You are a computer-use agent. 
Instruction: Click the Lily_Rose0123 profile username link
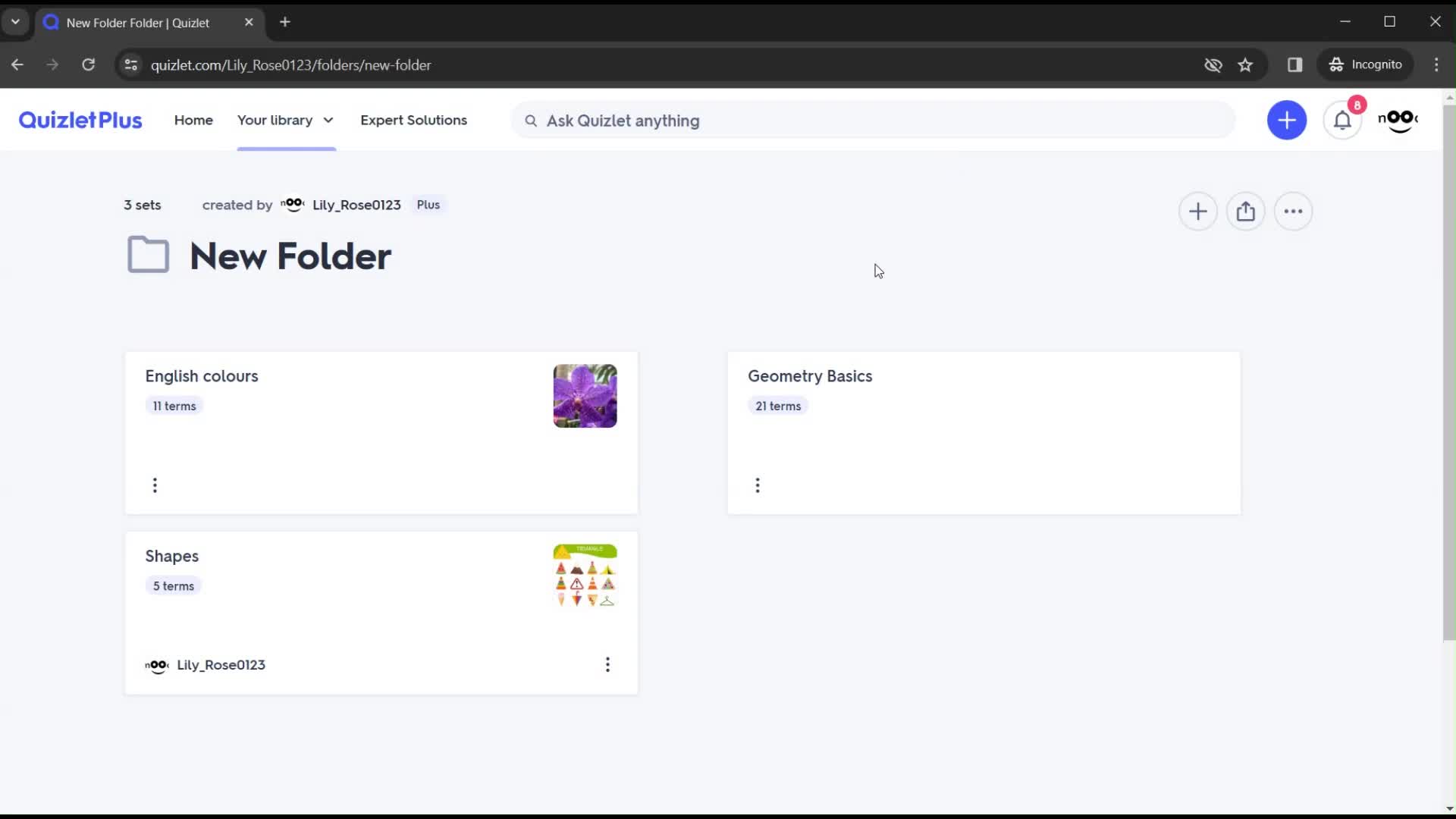(356, 204)
